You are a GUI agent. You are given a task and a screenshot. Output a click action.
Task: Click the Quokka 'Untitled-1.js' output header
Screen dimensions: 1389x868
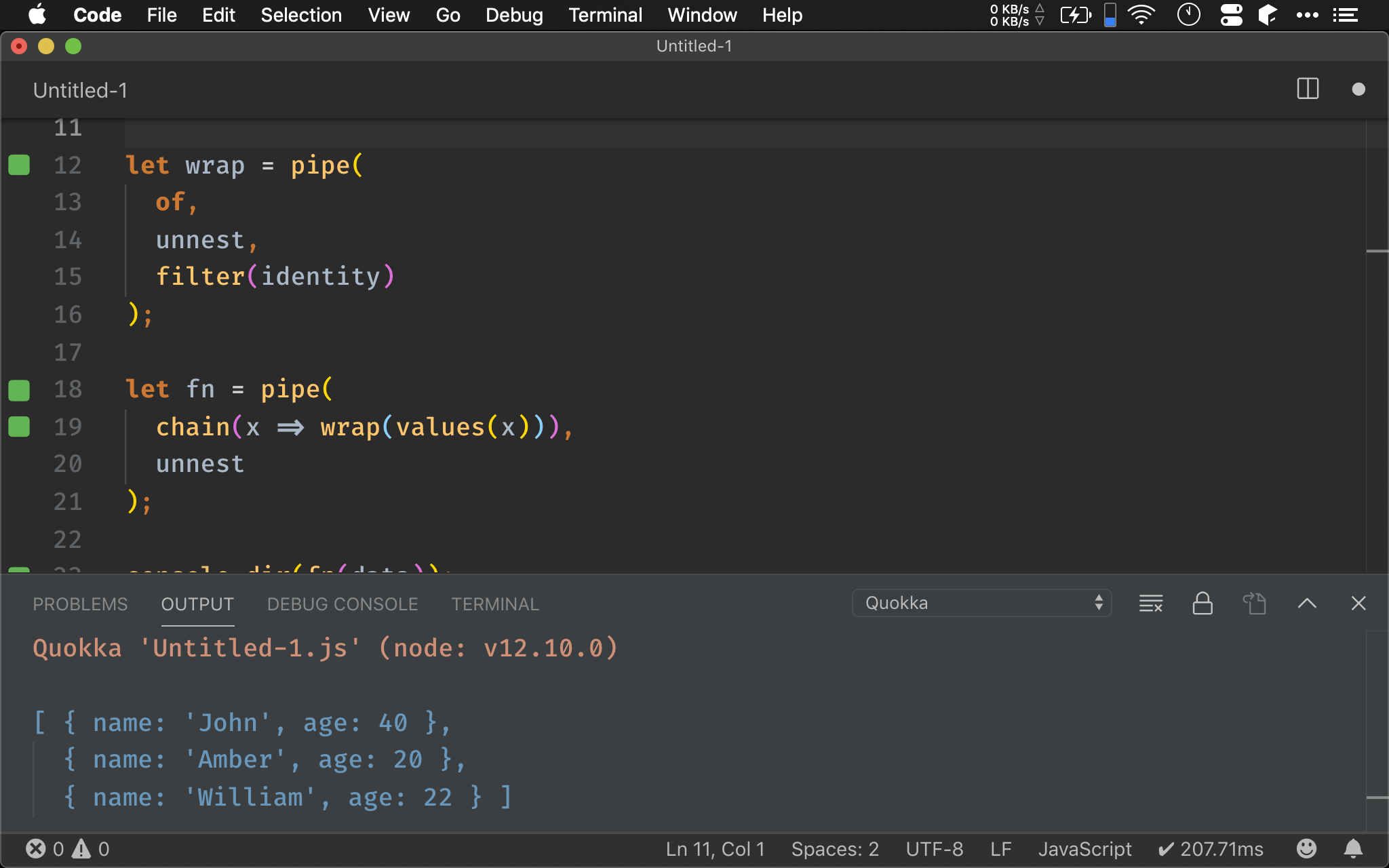tap(326, 648)
